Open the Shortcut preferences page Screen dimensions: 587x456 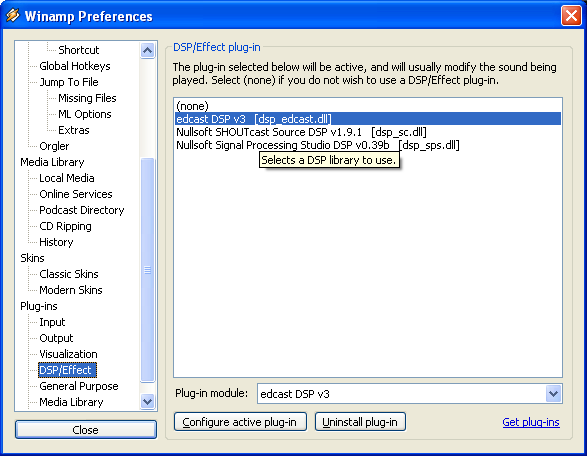79,50
